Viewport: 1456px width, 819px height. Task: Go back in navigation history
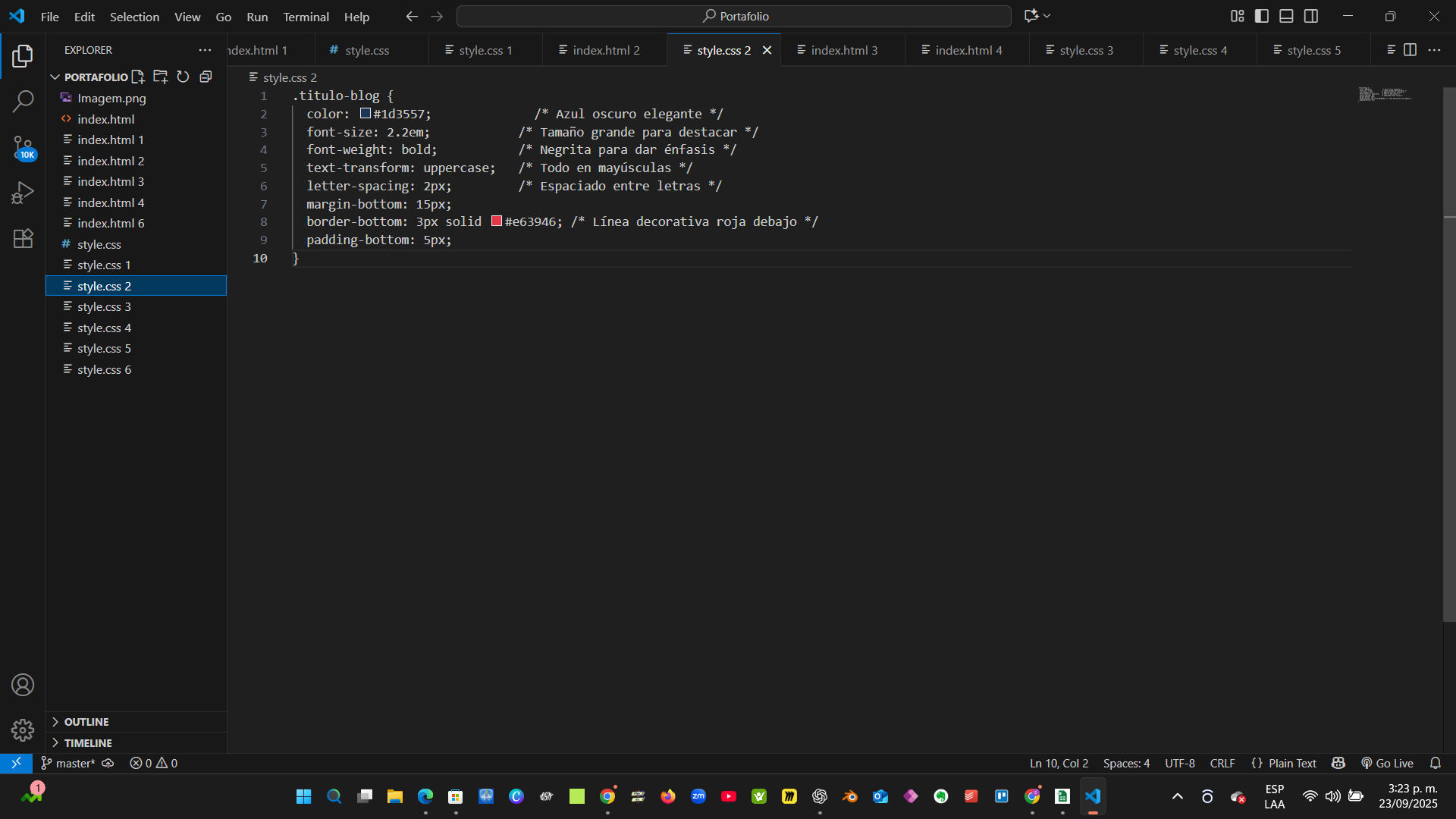pyautogui.click(x=412, y=16)
